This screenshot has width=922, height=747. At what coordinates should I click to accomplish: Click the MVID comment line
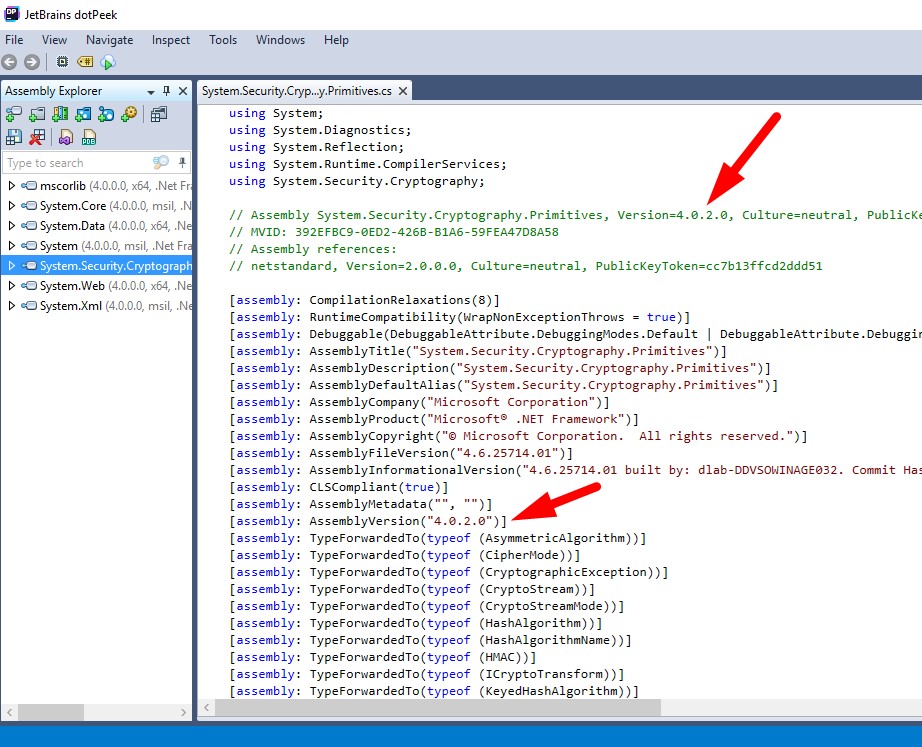click(x=394, y=232)
